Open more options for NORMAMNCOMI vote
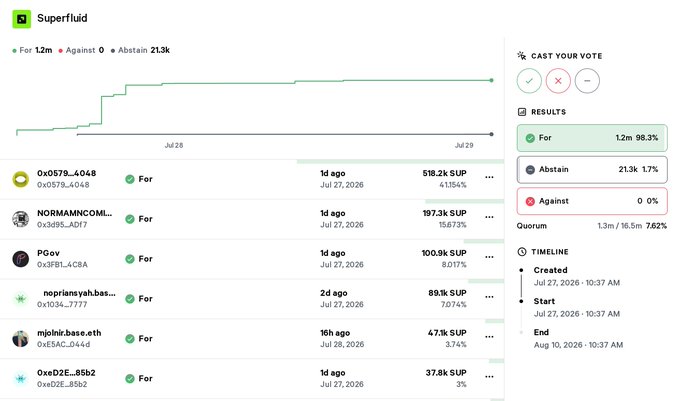Image resolution: width=680 pixels, height=401 pixels. pos(489,217)
